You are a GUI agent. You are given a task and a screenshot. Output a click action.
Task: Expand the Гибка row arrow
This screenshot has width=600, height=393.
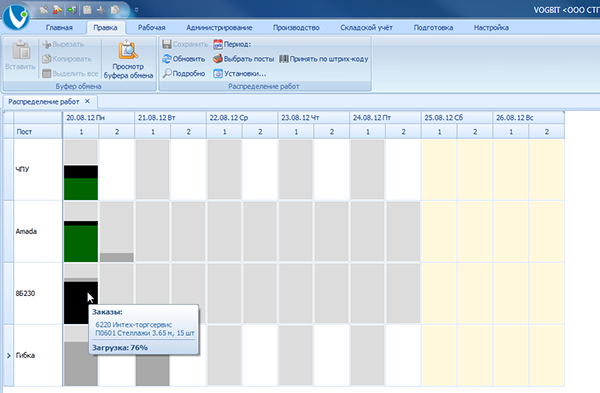pyautogui.click(x=8, y=355)
